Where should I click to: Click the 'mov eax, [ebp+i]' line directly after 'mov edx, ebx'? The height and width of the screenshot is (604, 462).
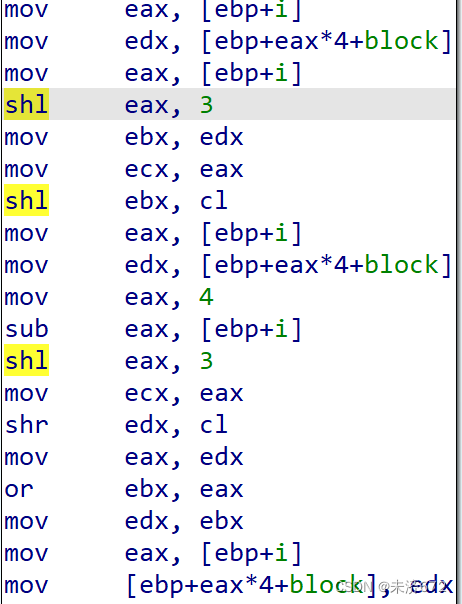tap(153, 554)
